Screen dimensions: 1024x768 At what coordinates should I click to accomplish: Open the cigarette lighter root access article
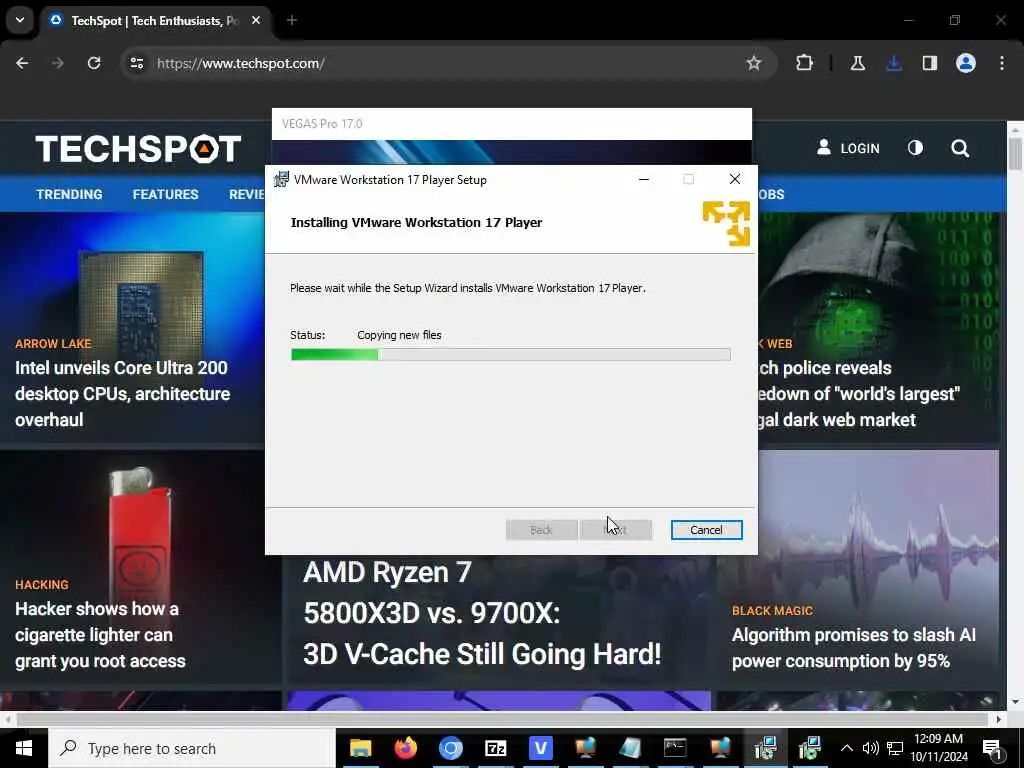pos(100,635)
